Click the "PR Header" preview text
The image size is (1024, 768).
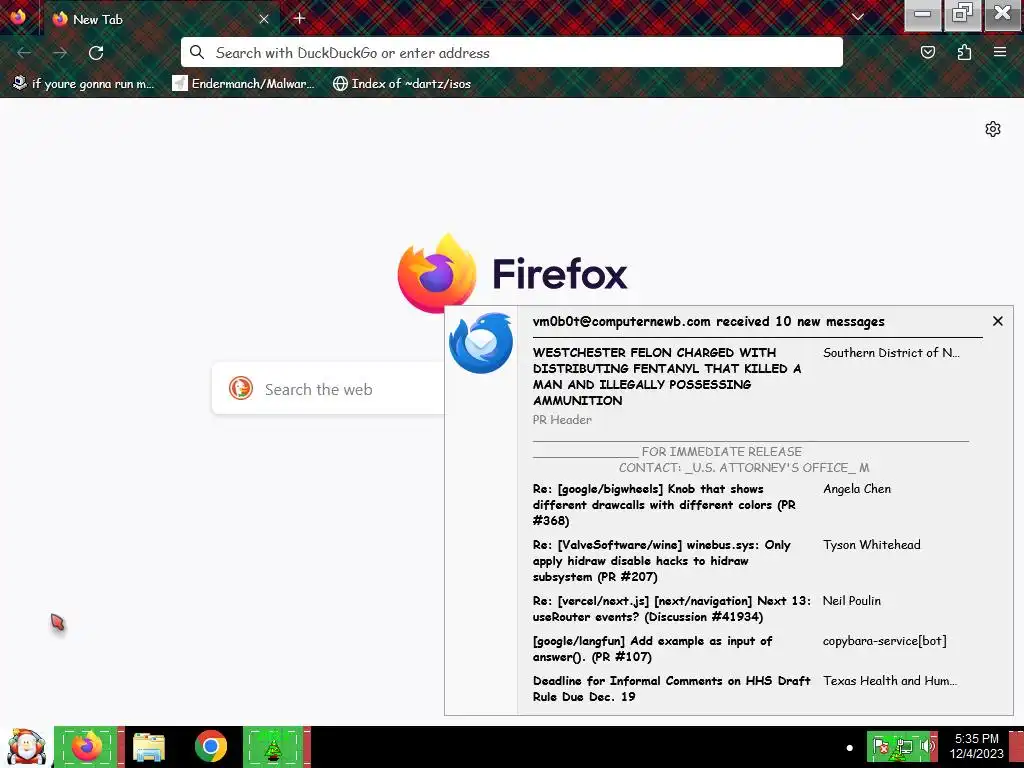point(562,420)
